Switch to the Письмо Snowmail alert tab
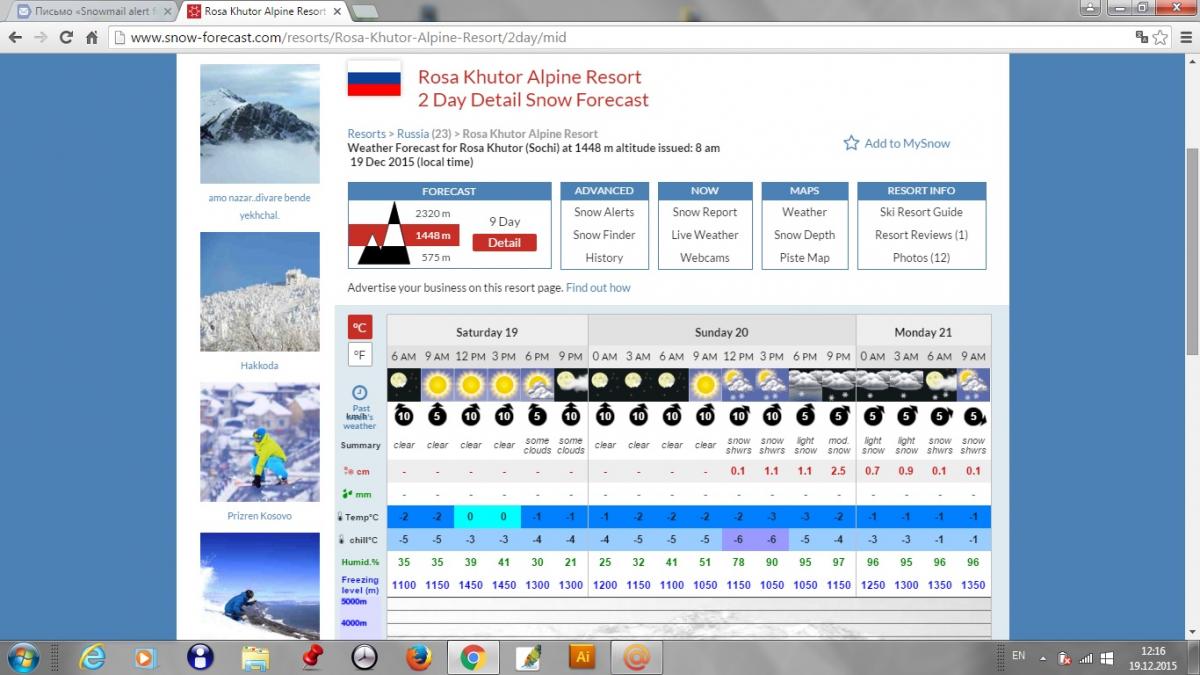 95,11
